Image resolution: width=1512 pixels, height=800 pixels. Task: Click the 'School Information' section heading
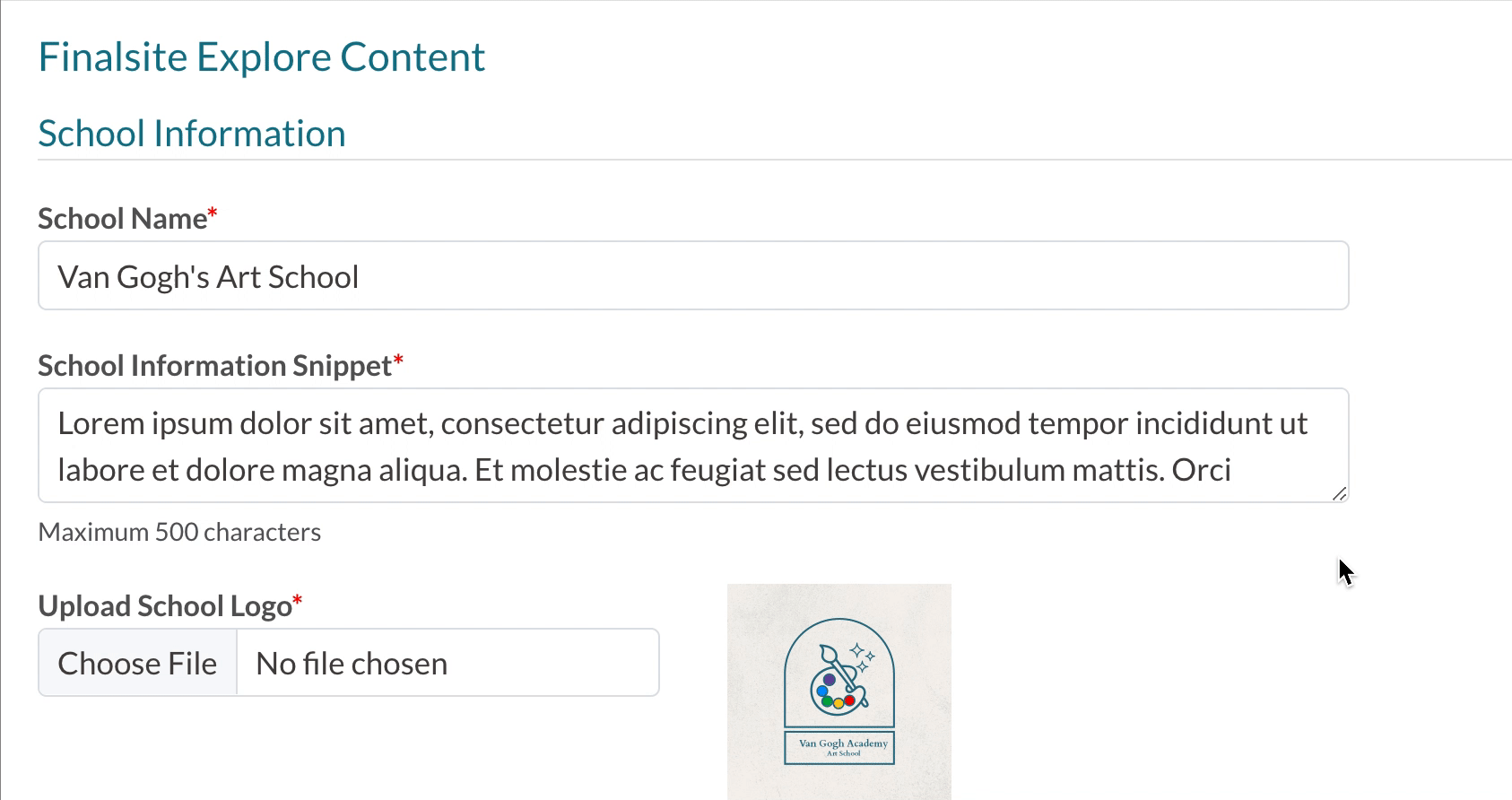click(x=191, y=134)
